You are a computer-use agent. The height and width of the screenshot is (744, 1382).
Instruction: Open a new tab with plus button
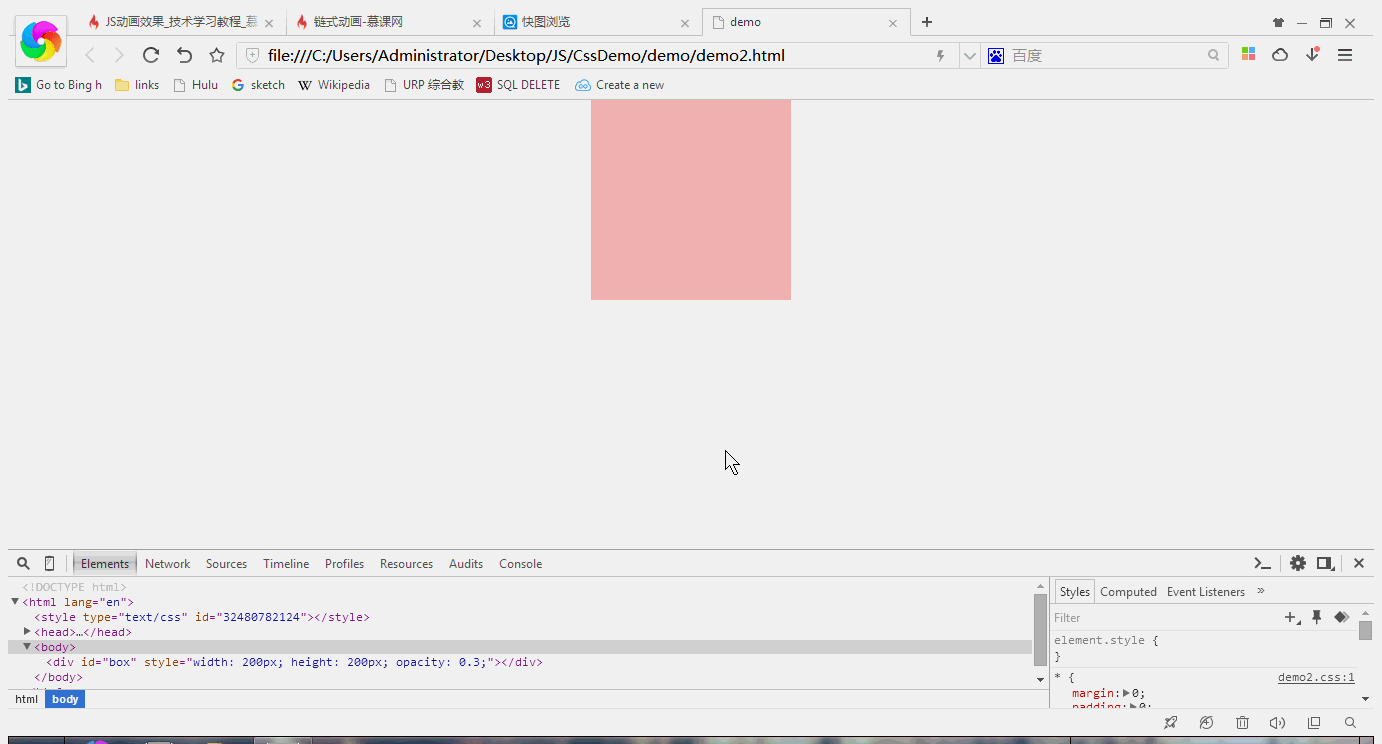927,22
